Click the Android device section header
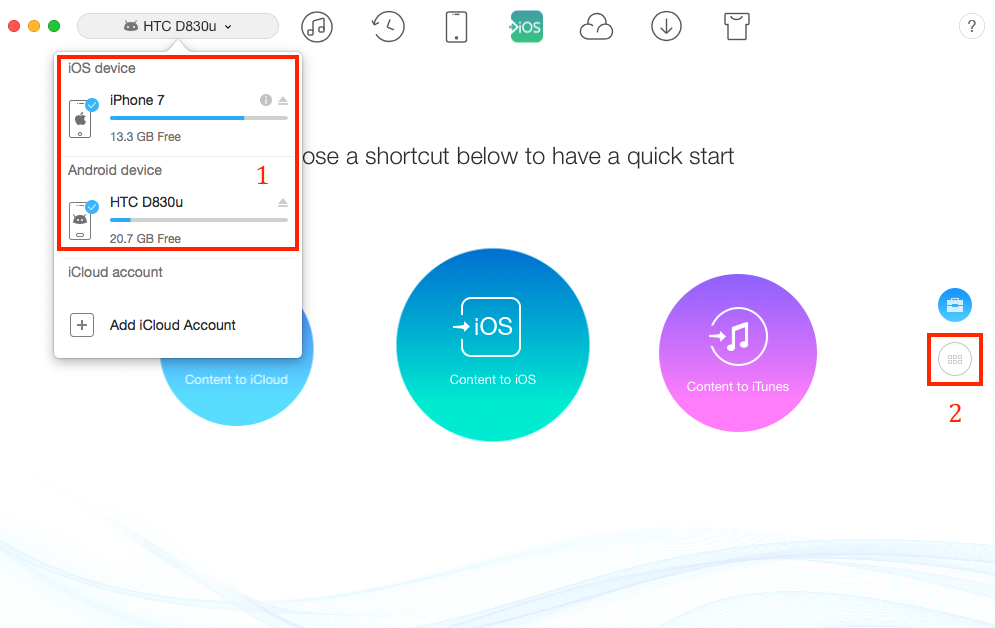 115,170
